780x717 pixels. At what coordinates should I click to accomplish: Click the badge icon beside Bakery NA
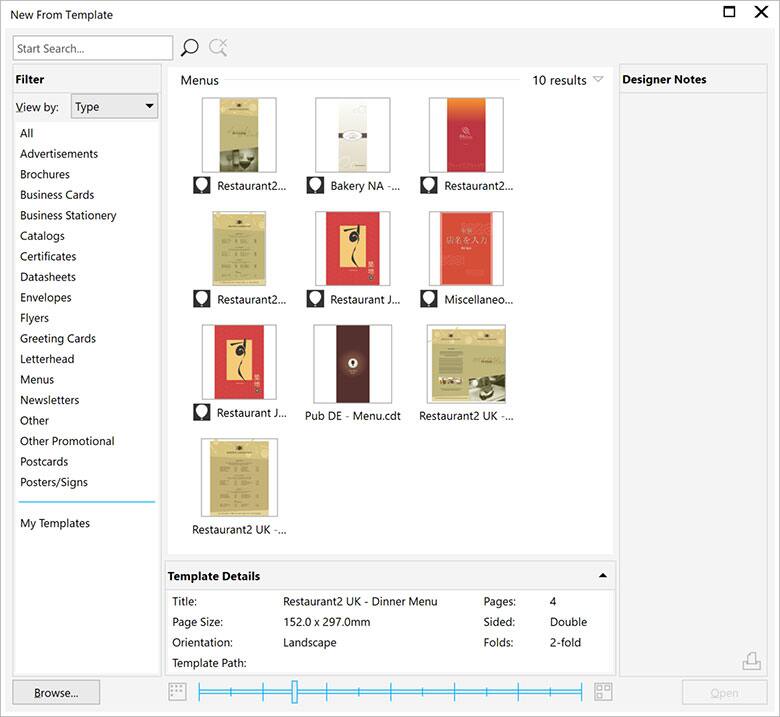315,186
